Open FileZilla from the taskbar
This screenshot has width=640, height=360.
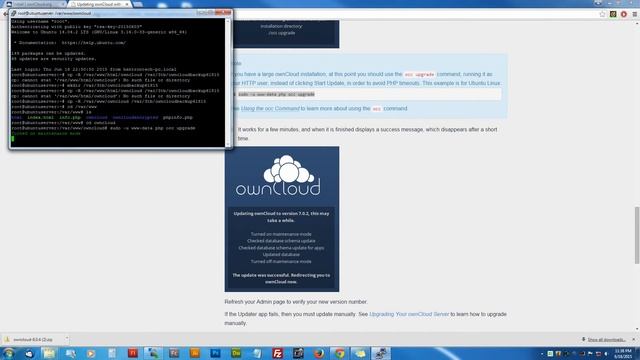coord(278,353)
